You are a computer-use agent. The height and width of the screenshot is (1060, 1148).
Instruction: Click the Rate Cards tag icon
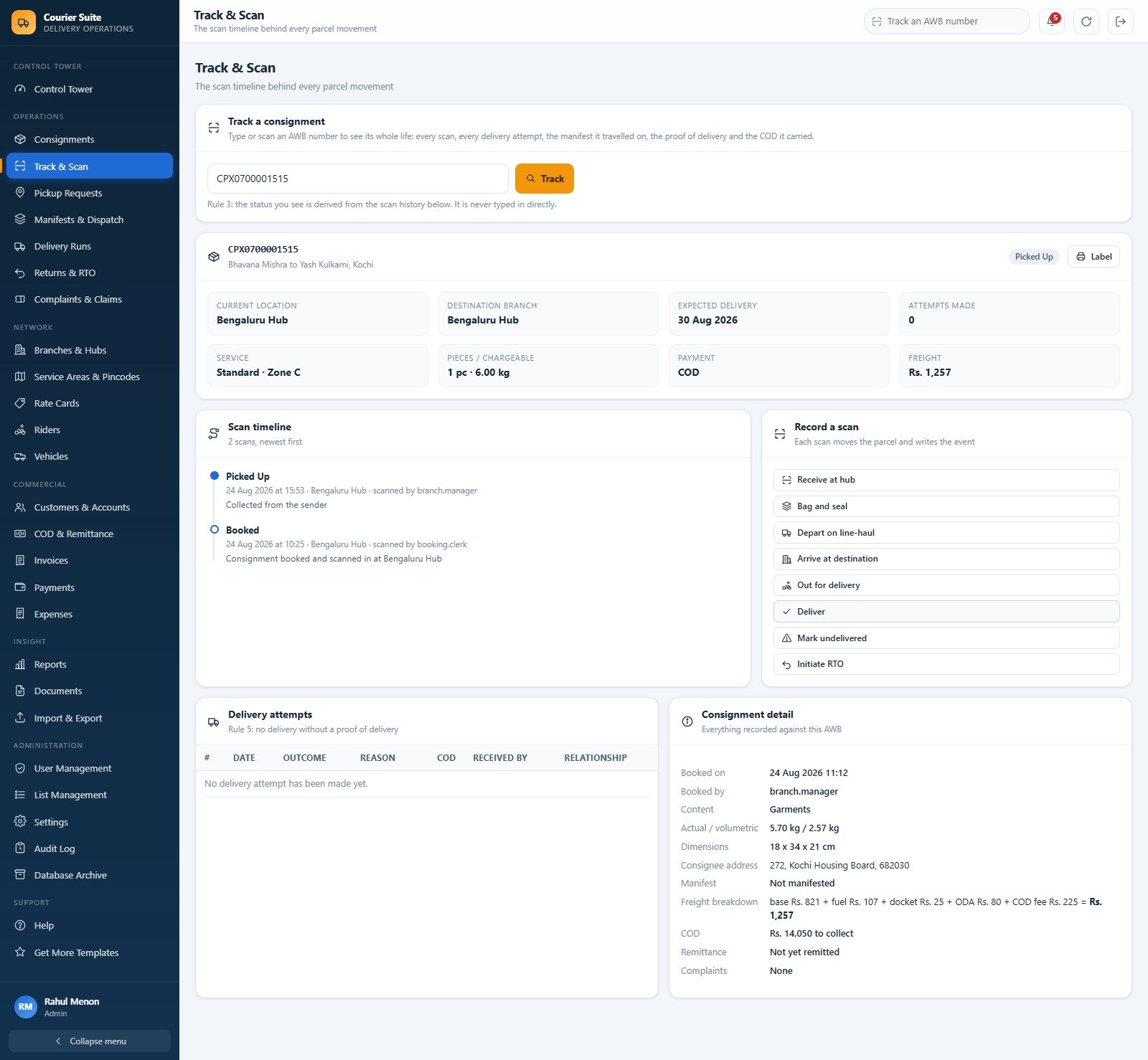[20, 403]
